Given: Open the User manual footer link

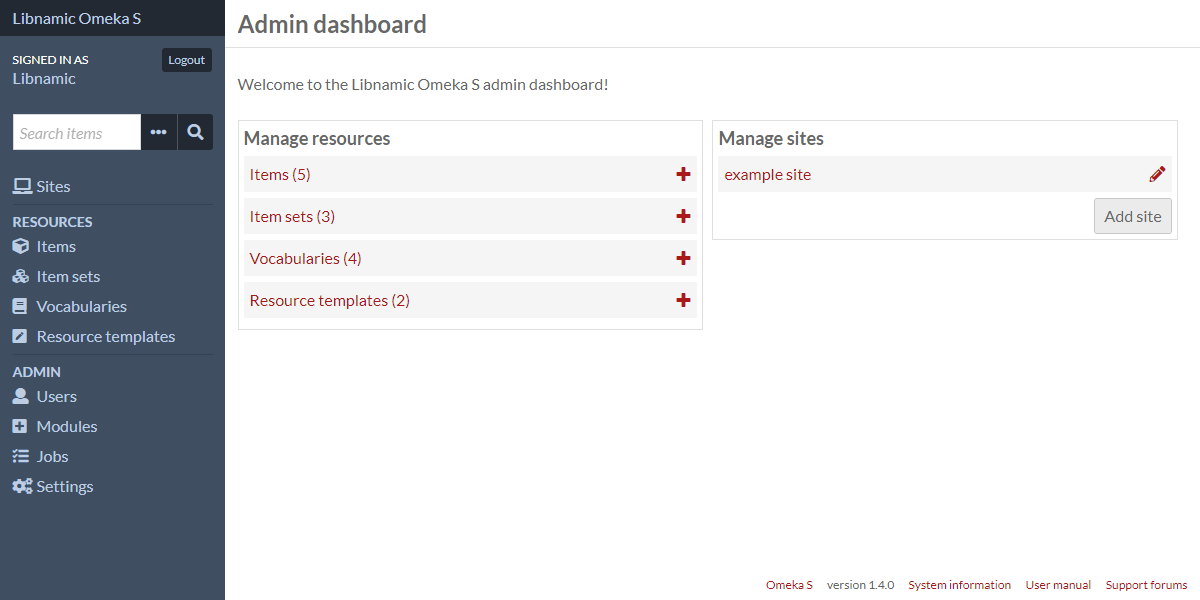Looking at the screenshot, I should tap(1058, 585).
